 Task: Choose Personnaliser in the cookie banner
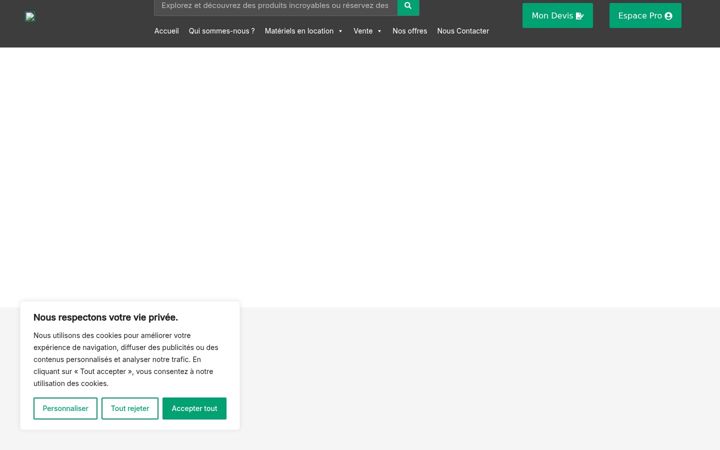[65, 408]
